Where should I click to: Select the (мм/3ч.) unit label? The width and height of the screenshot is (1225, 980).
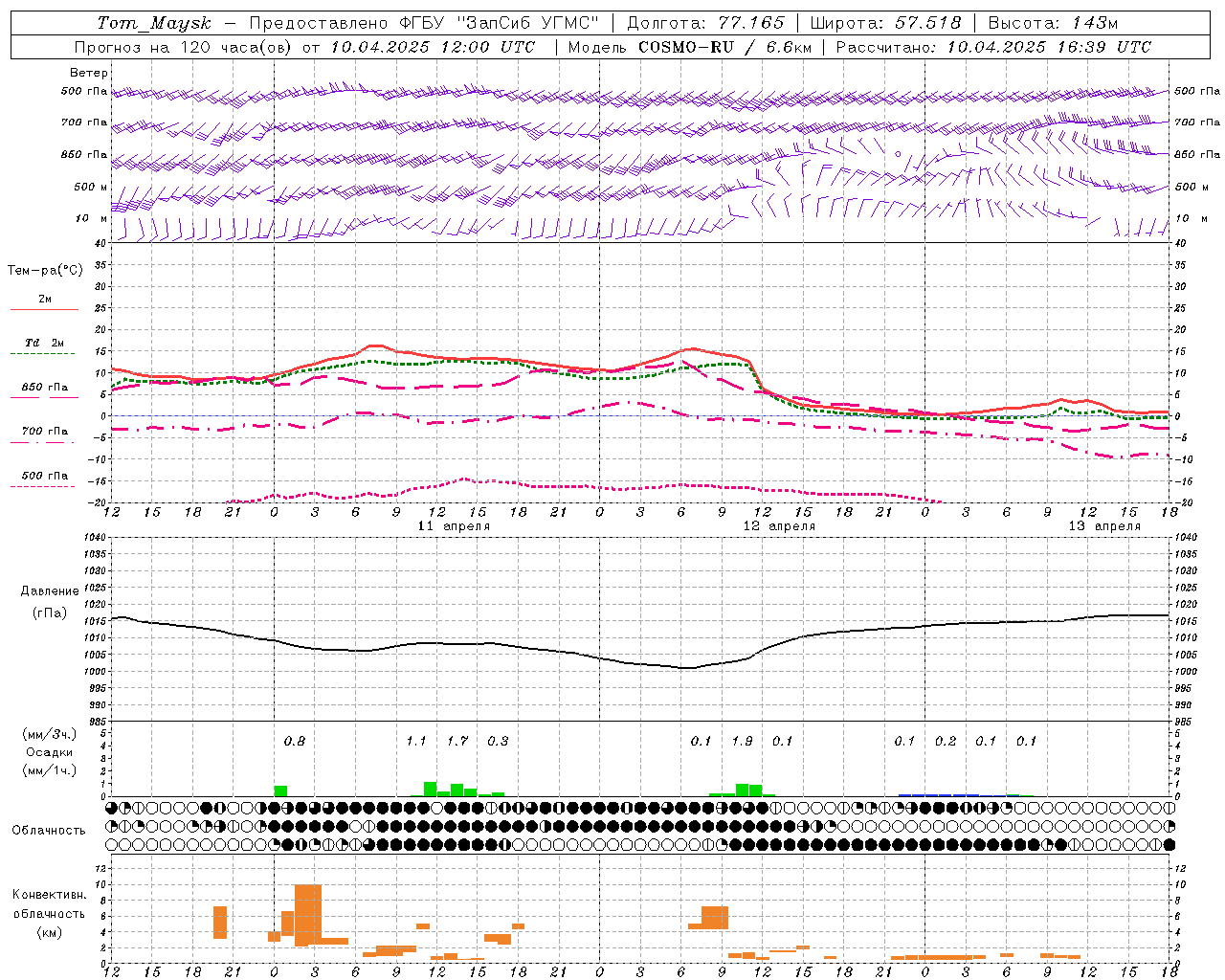pyautogui.click(x=50, y=734)
